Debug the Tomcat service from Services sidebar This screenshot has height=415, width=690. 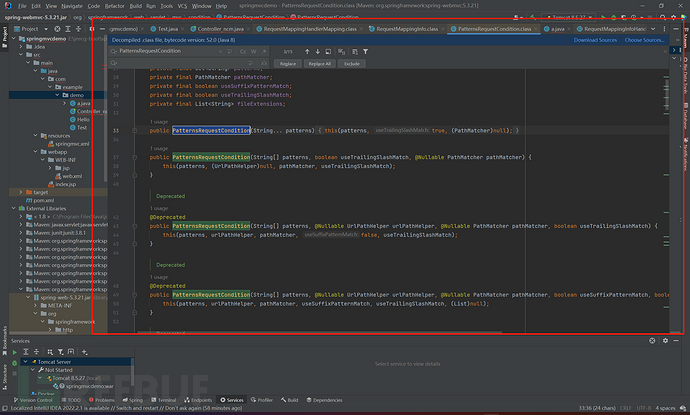click(15, 363)
